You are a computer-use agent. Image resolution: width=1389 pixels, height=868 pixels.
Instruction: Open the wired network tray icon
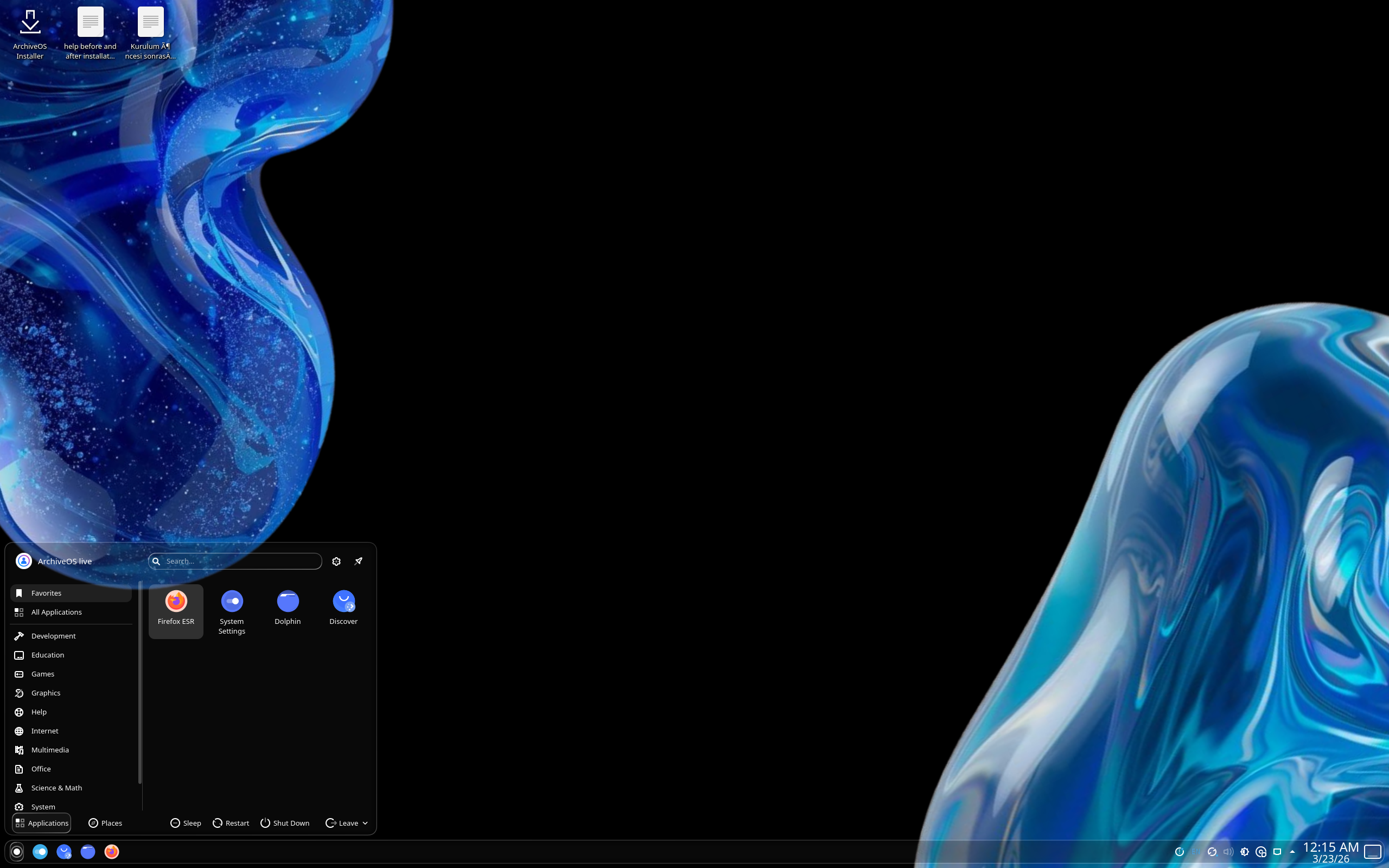tap(1277, 852)
